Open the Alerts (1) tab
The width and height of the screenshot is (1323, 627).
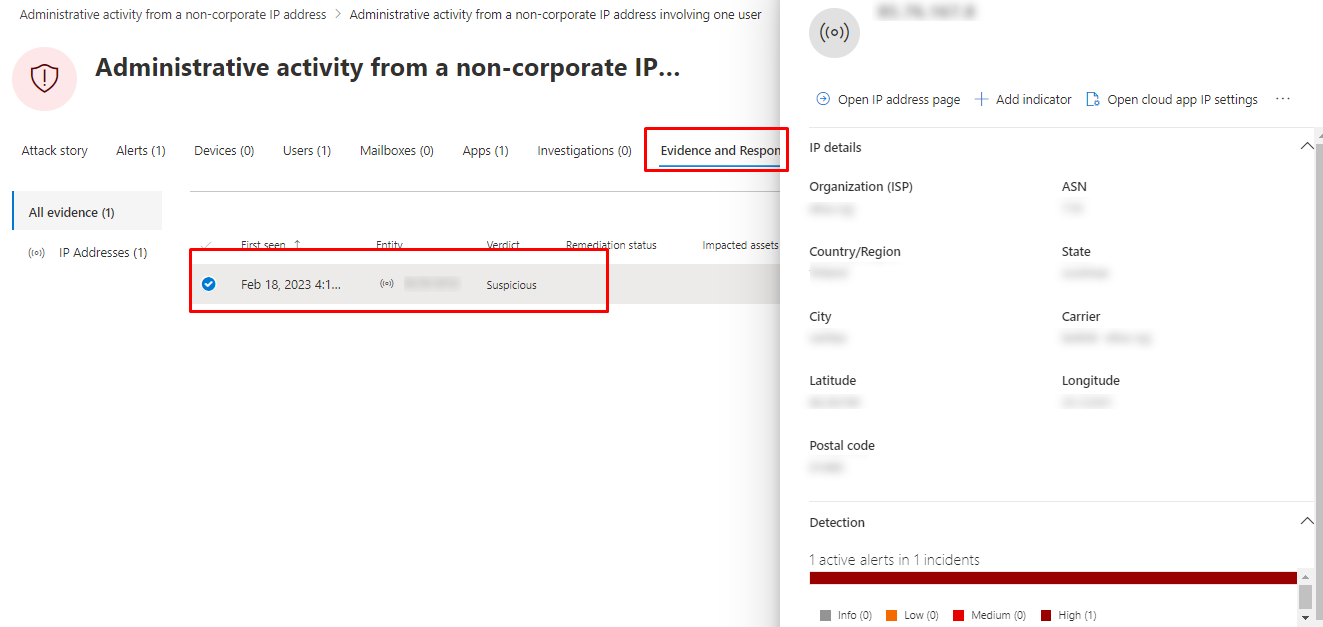(140, 151)
